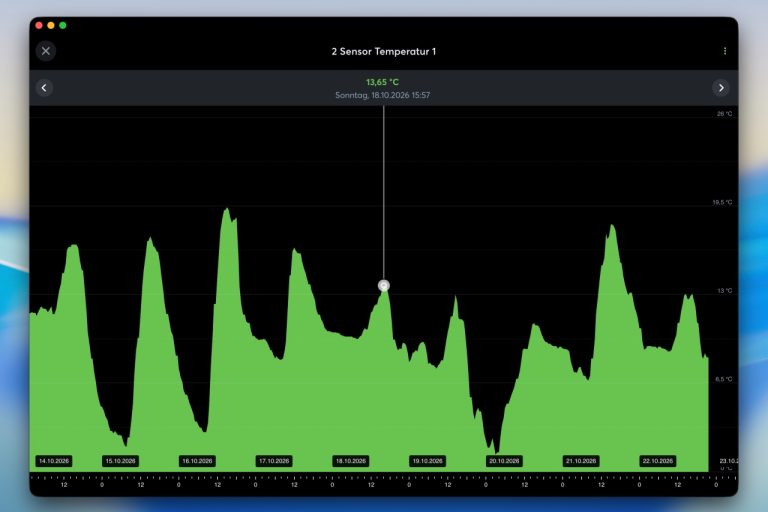Go to next time range with right chevron
Viewport: 768px width, 512px height.
coord(721,88)
